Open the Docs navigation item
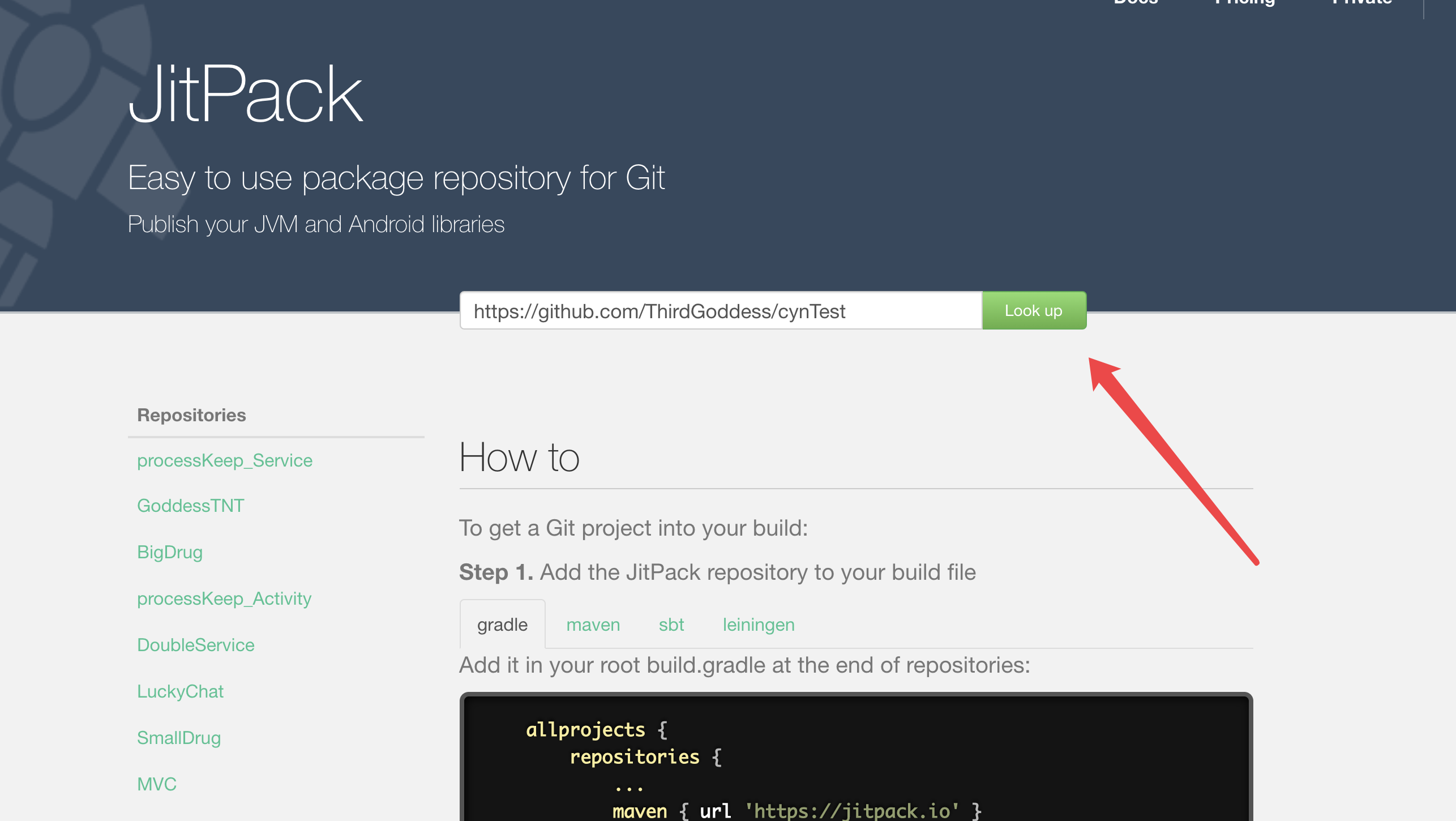This screenshot has width=1456, height=821. 1136,3
